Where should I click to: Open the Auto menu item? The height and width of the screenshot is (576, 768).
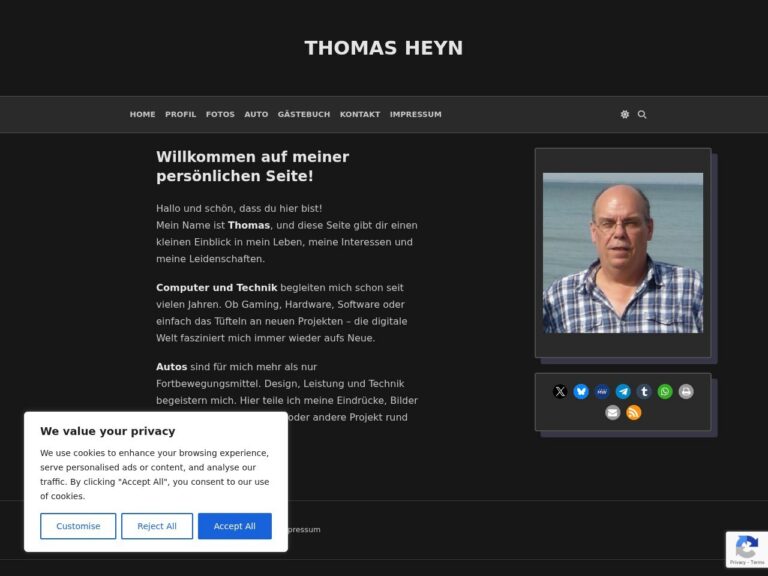click(256, 114)
